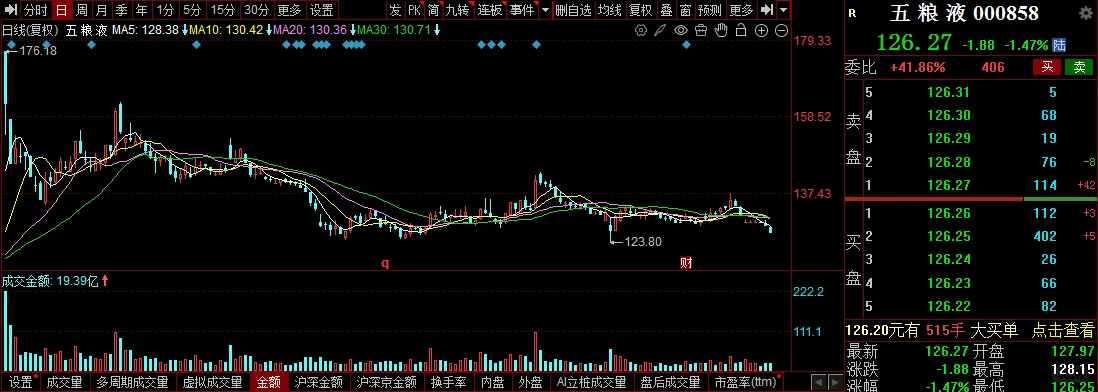The height and width of the screenshot is (392, 1098).
Task: Toggle chart visibility with the eye icon
Action: [x=681, y=30]
